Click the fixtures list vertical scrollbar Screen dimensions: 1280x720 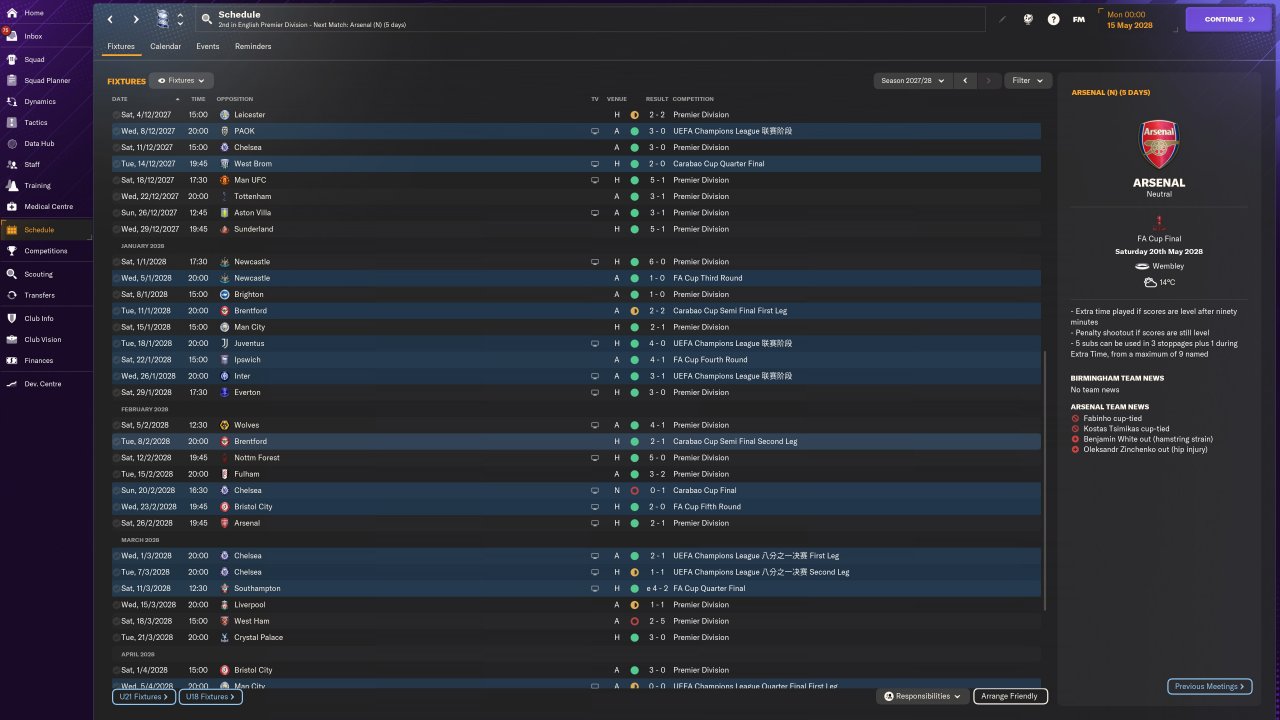(1047, 480)
